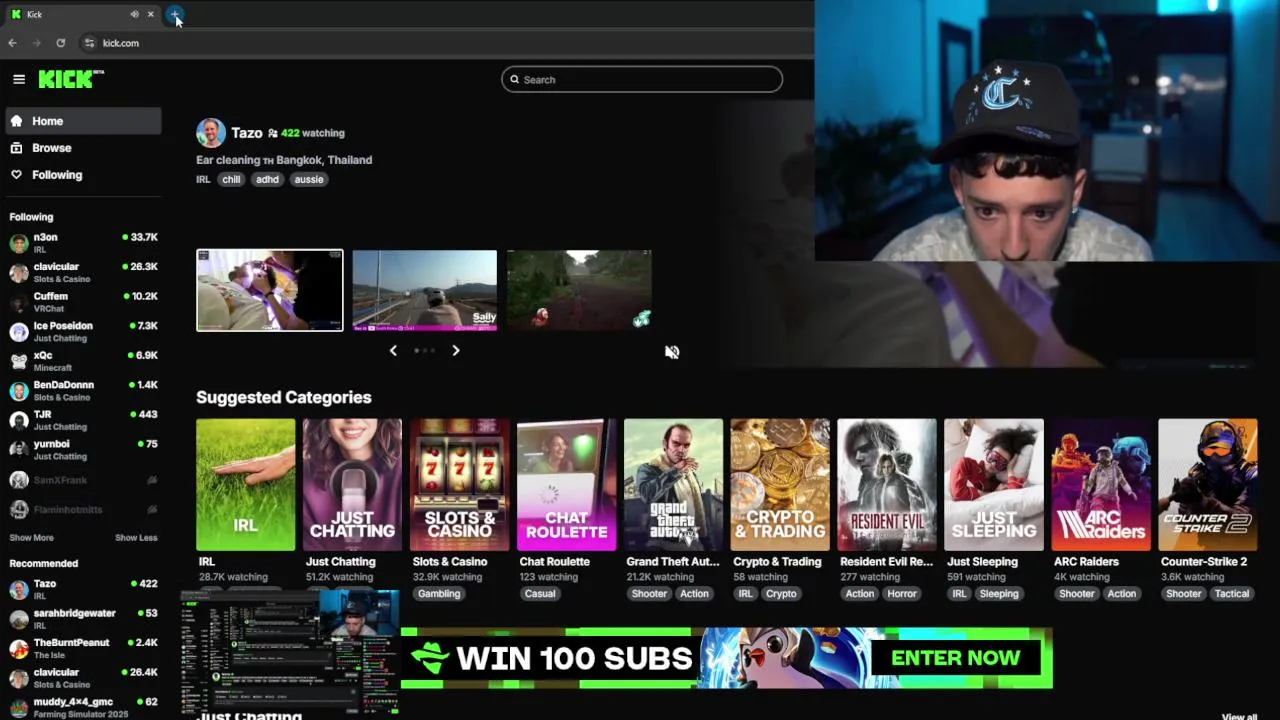Open the Grand Theft Auto category card
This screenshot has height=720, width=1280.
click(x=673, y=485)
